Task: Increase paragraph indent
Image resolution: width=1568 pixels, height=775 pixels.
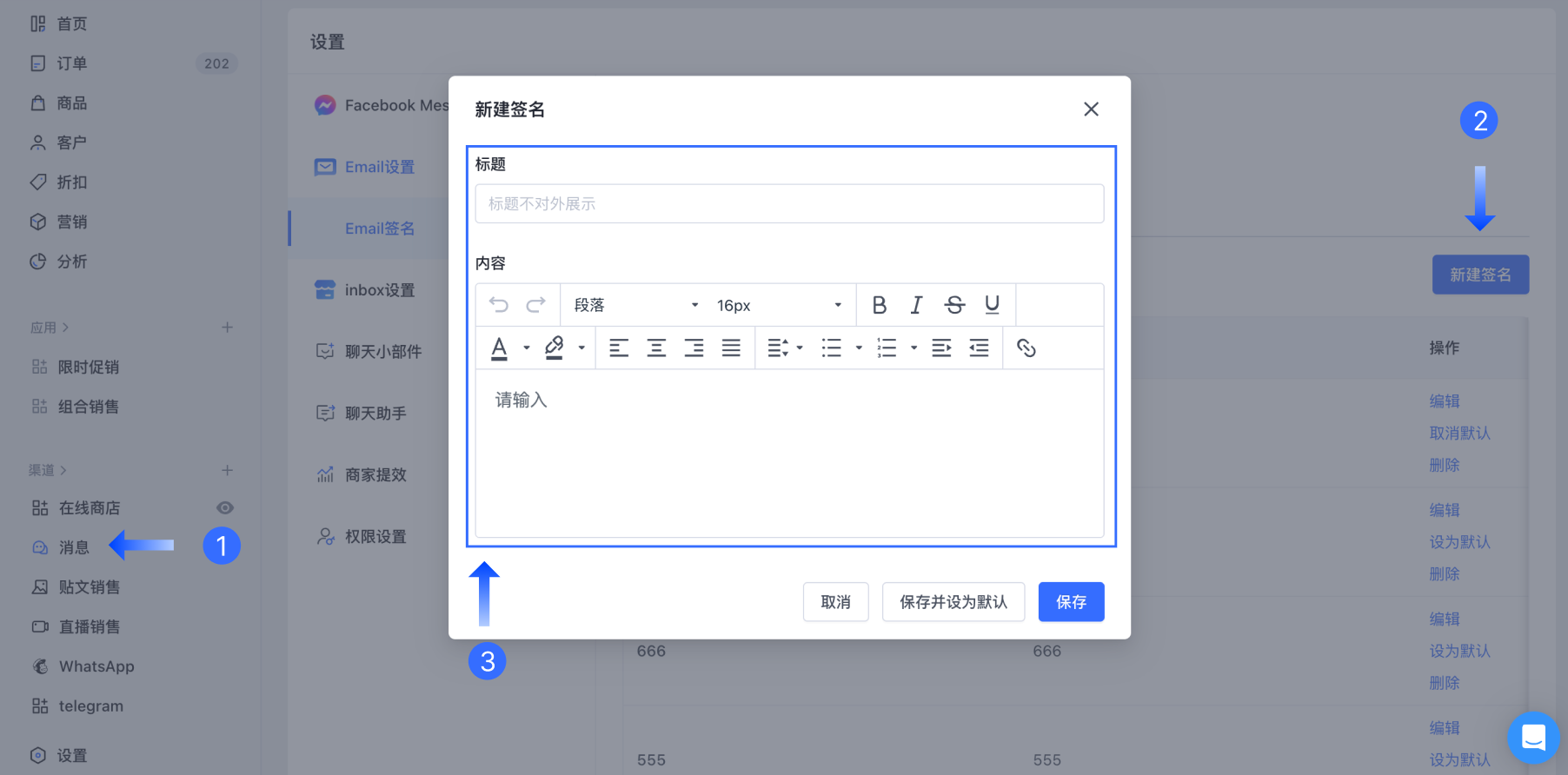Action: pos(941,348)
